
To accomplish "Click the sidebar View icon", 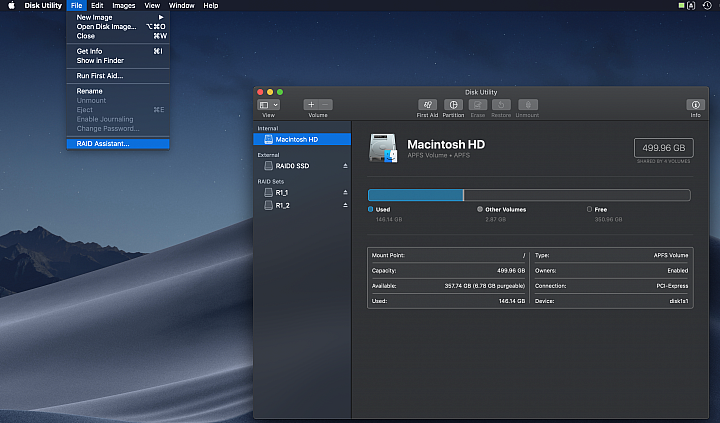I will click(264, 105).
